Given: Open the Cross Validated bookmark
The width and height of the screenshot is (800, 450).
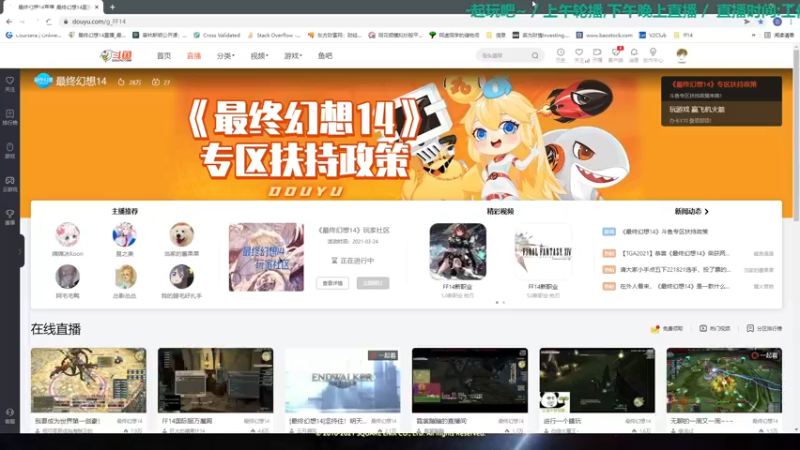Looking at the screenshot, I should coord(216,35).
